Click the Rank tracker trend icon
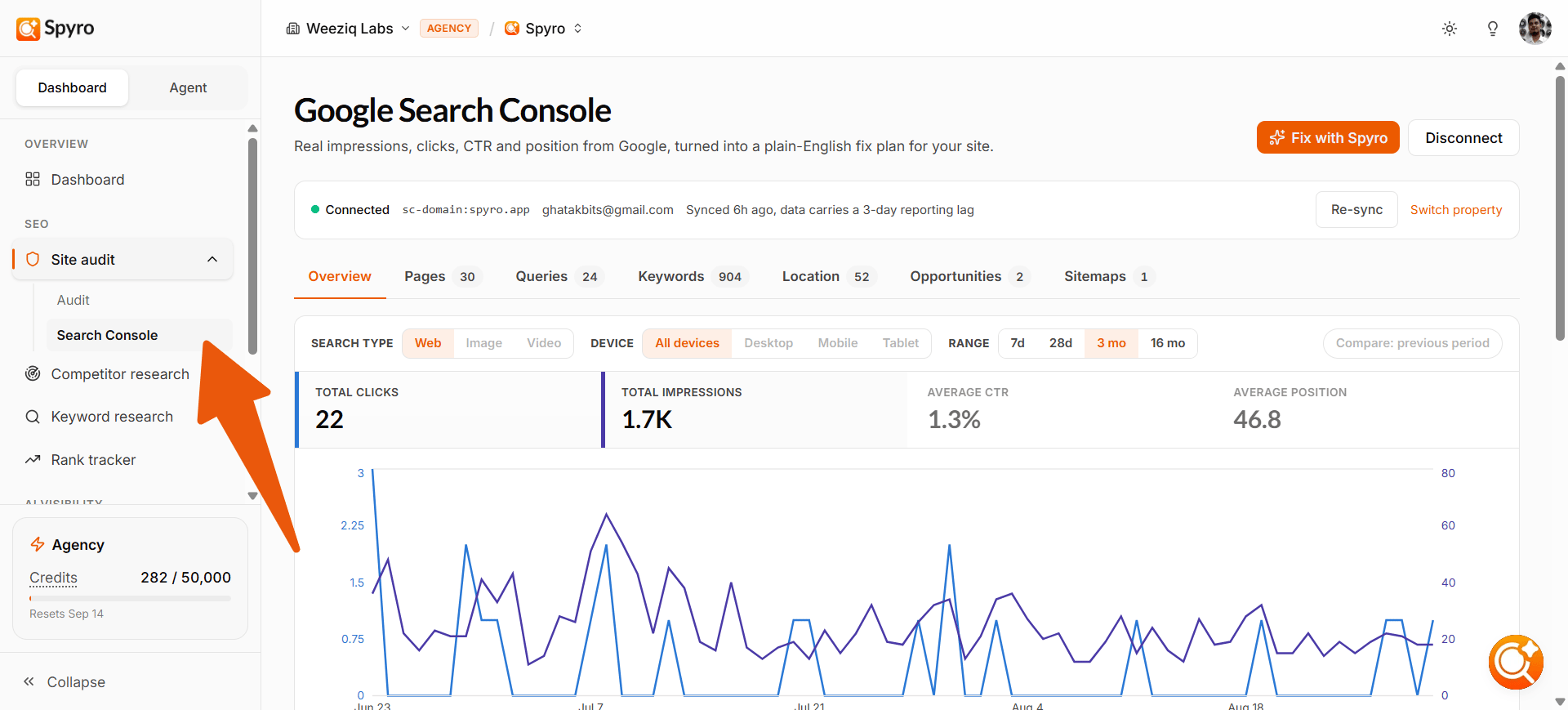This screenshot has width=1568, height=710. (x=33, y=459)
